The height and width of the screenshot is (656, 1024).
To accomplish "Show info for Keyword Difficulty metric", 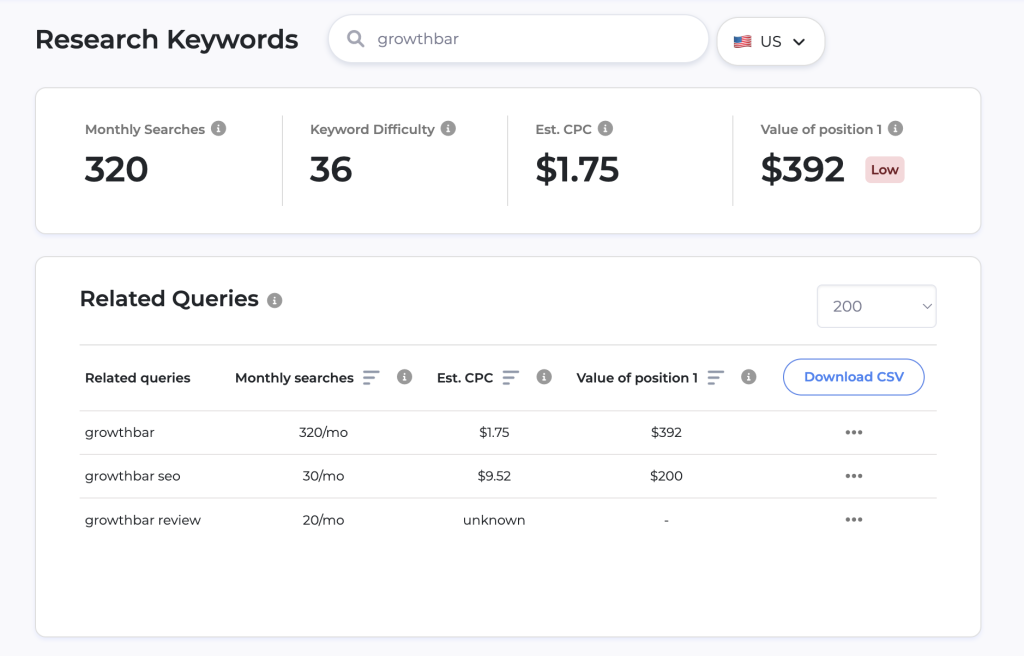I will tap(448, 129).
